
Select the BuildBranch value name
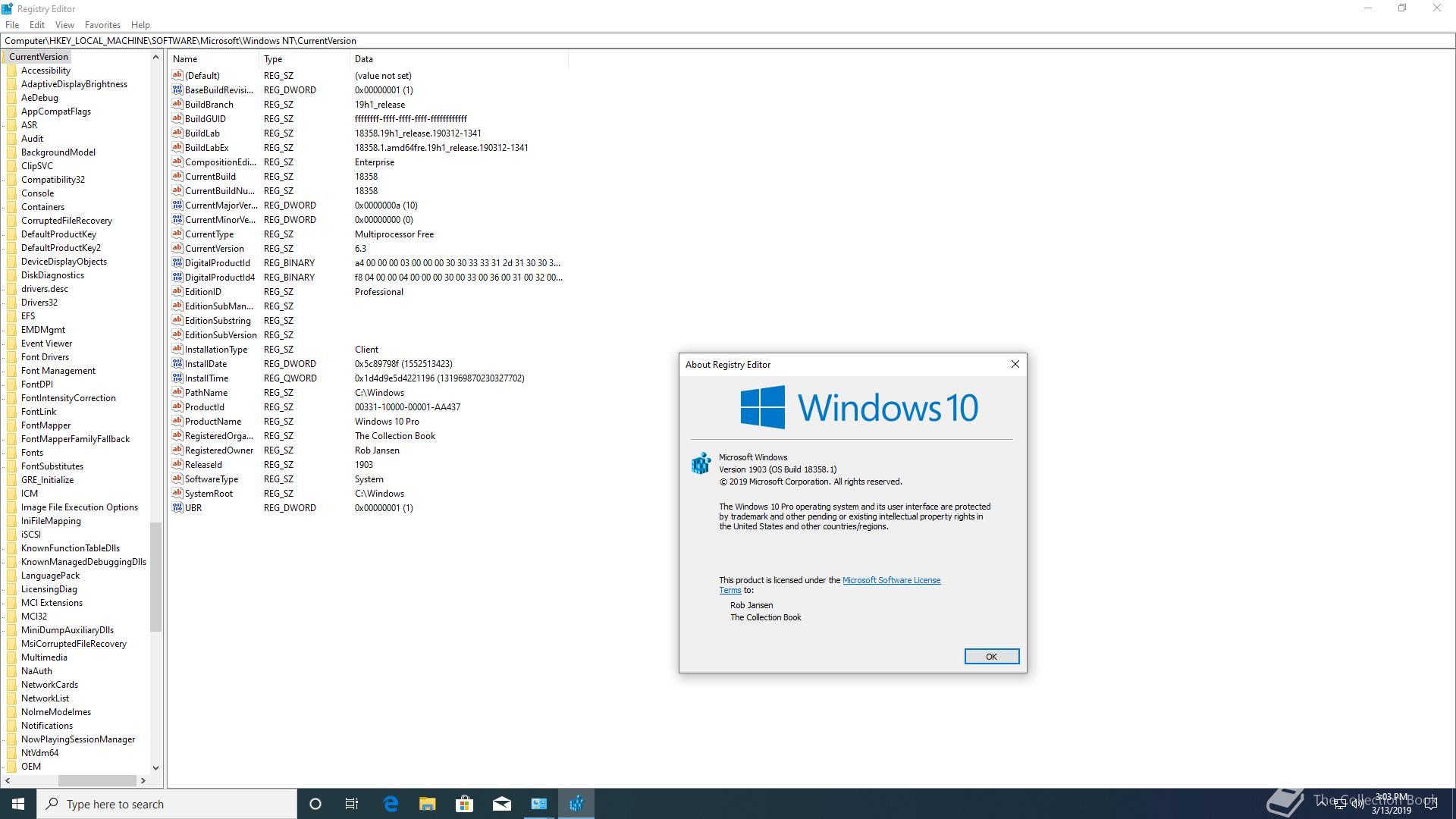209,104
